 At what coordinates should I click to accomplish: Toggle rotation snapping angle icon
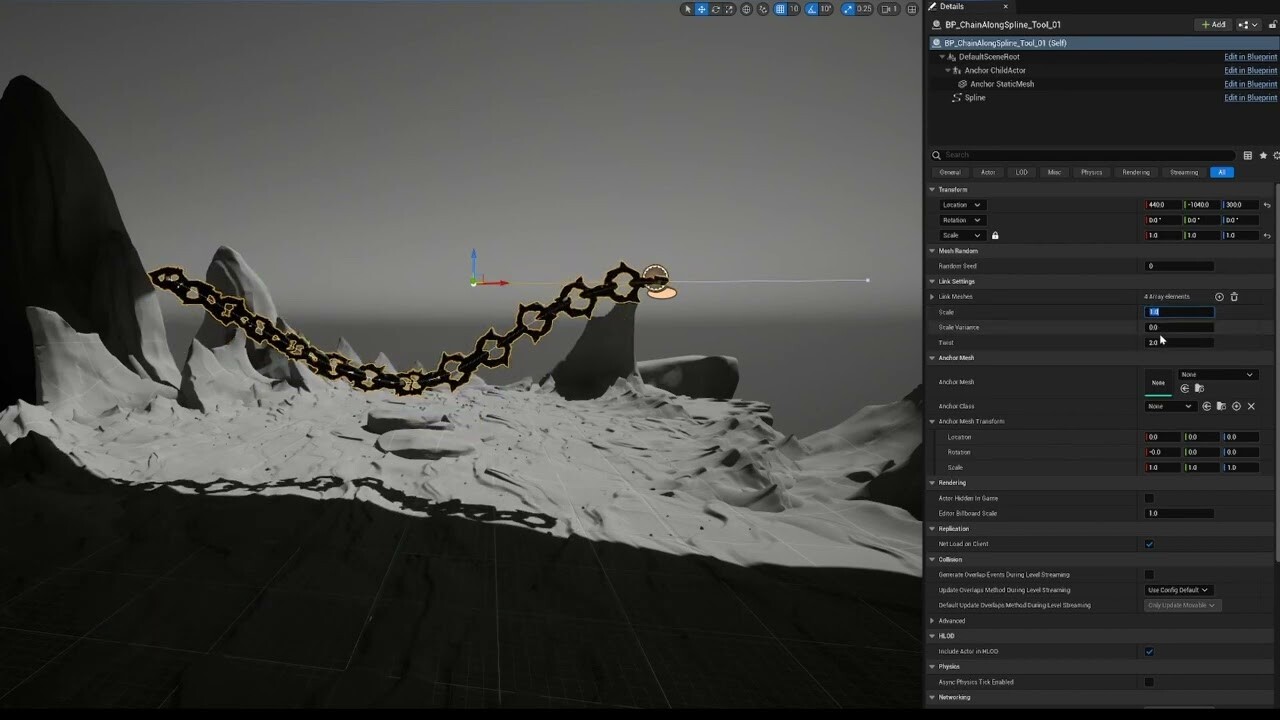(x=809, y=8)
